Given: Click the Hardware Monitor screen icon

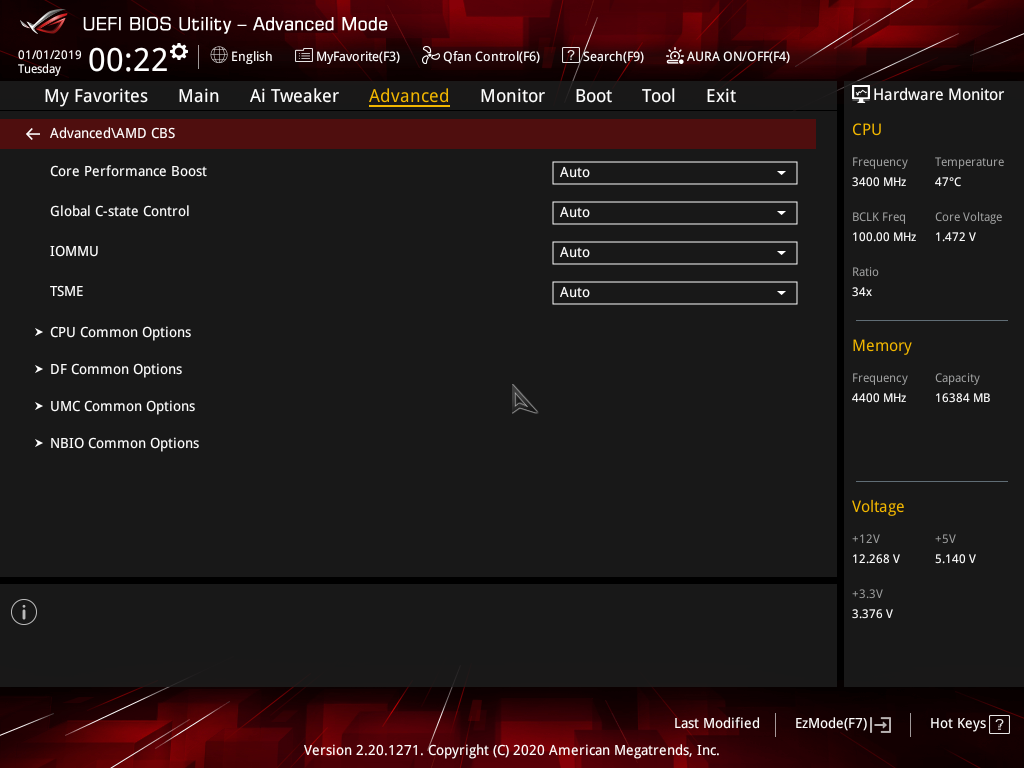Looking at the screenshot, I should (861, 95).
